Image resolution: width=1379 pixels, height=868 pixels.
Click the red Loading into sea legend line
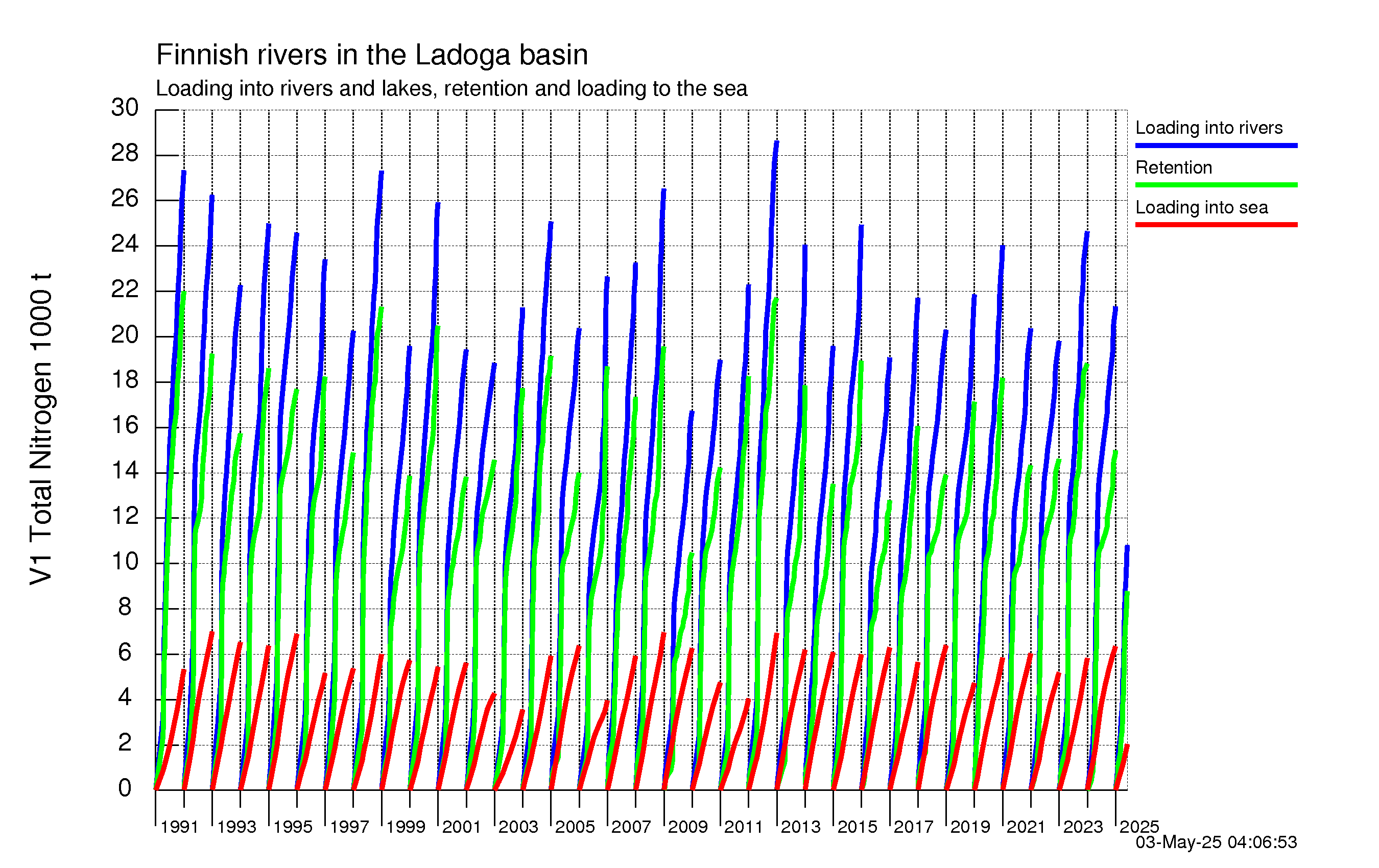point(1217,225)
